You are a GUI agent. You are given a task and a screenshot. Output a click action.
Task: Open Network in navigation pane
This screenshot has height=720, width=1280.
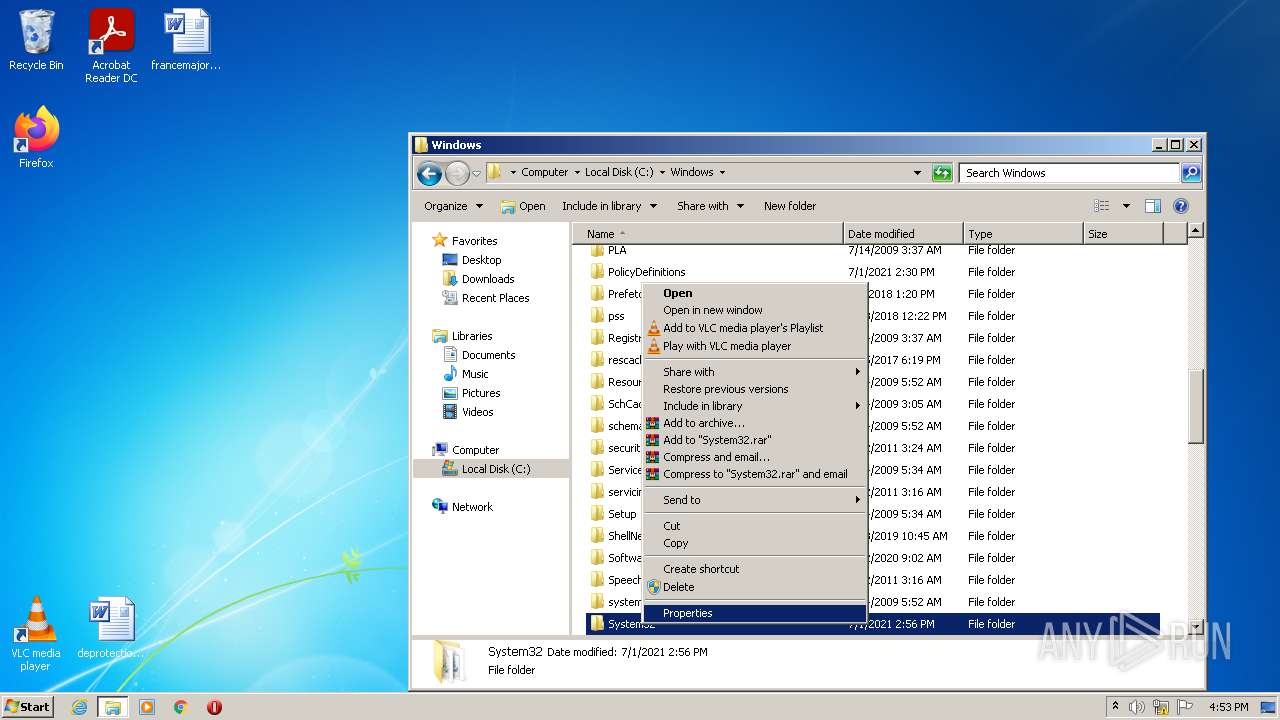462,507
